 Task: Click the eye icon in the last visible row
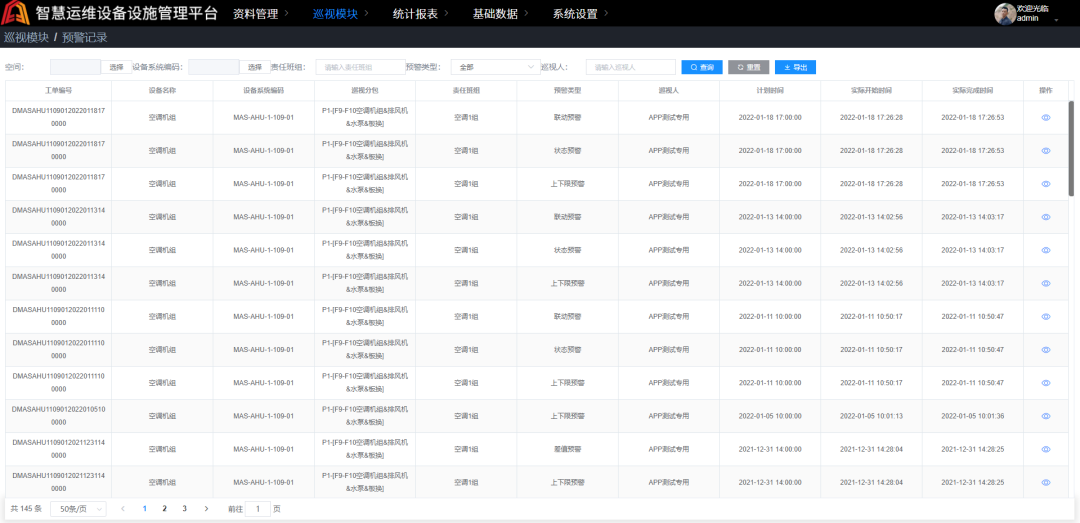pyautogui.click(x=1046, y=482)
